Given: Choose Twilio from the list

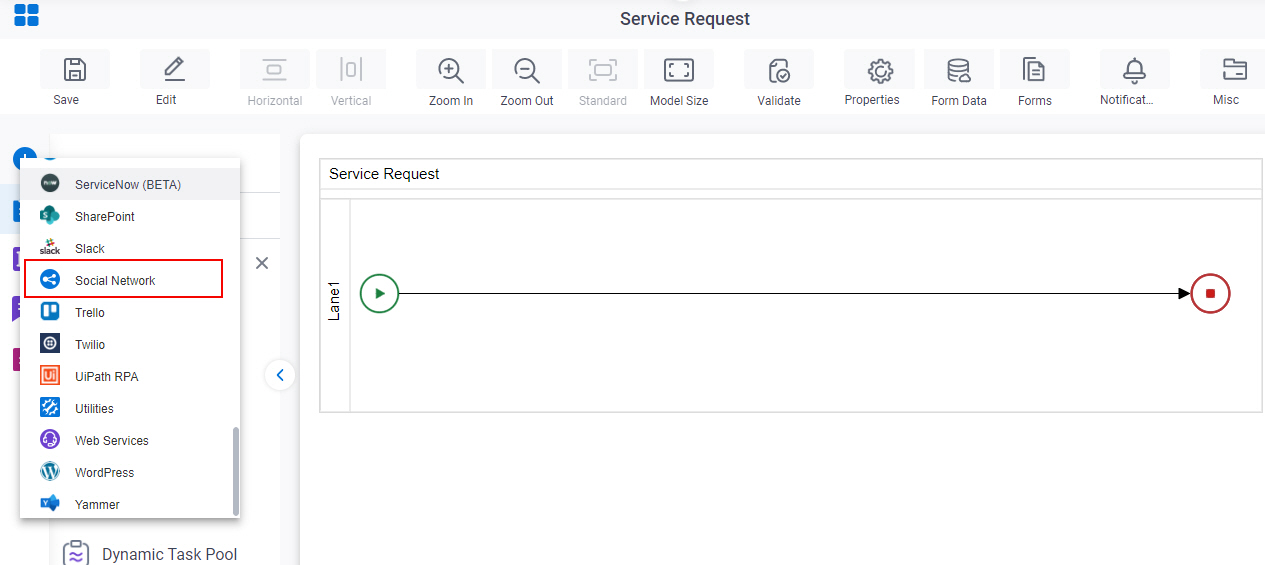Looking at the screenshot, I should pyautogui.click(x=130, y=344).
